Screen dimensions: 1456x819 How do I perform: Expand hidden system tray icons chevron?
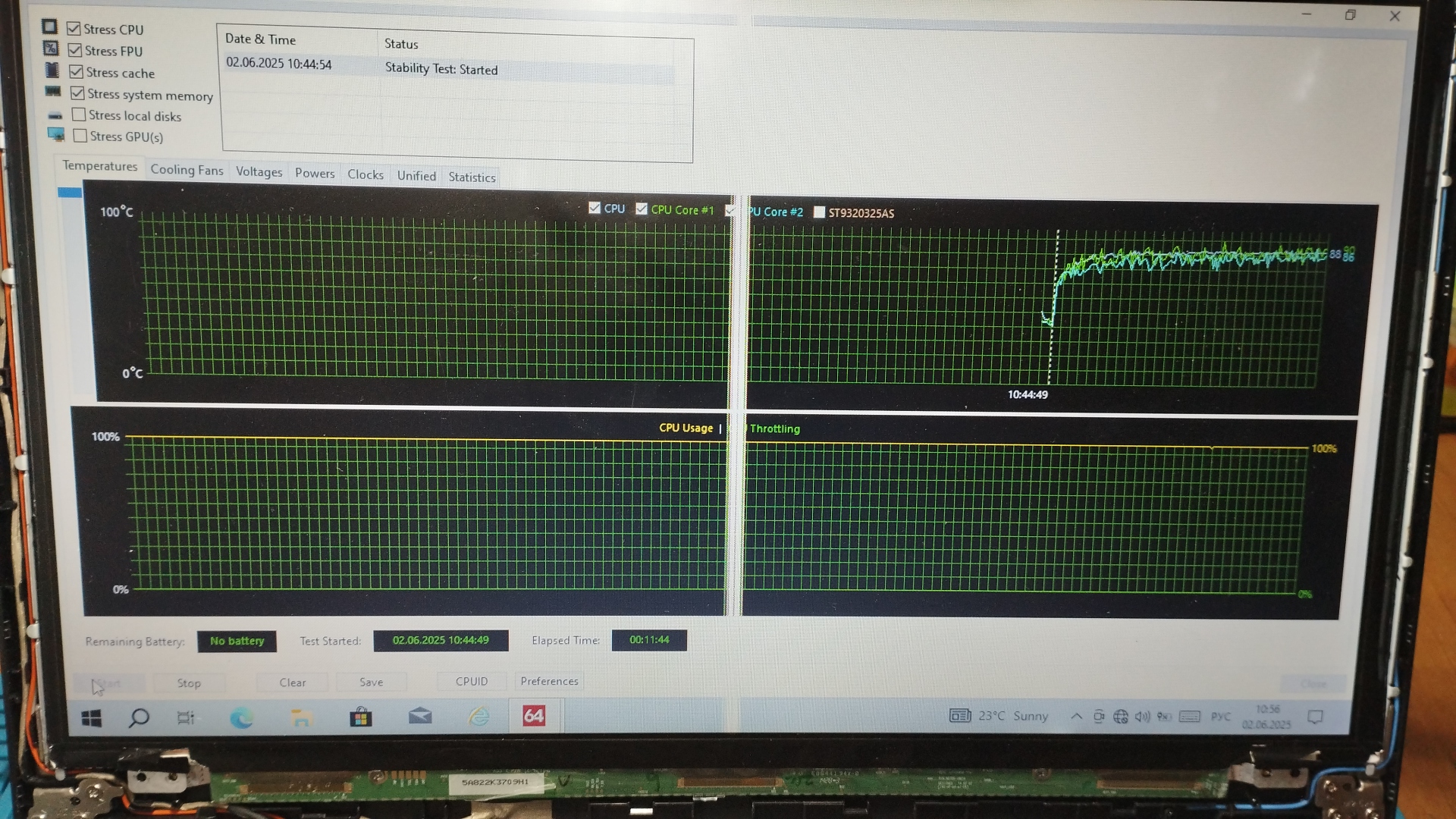[x=1076, y=717]
